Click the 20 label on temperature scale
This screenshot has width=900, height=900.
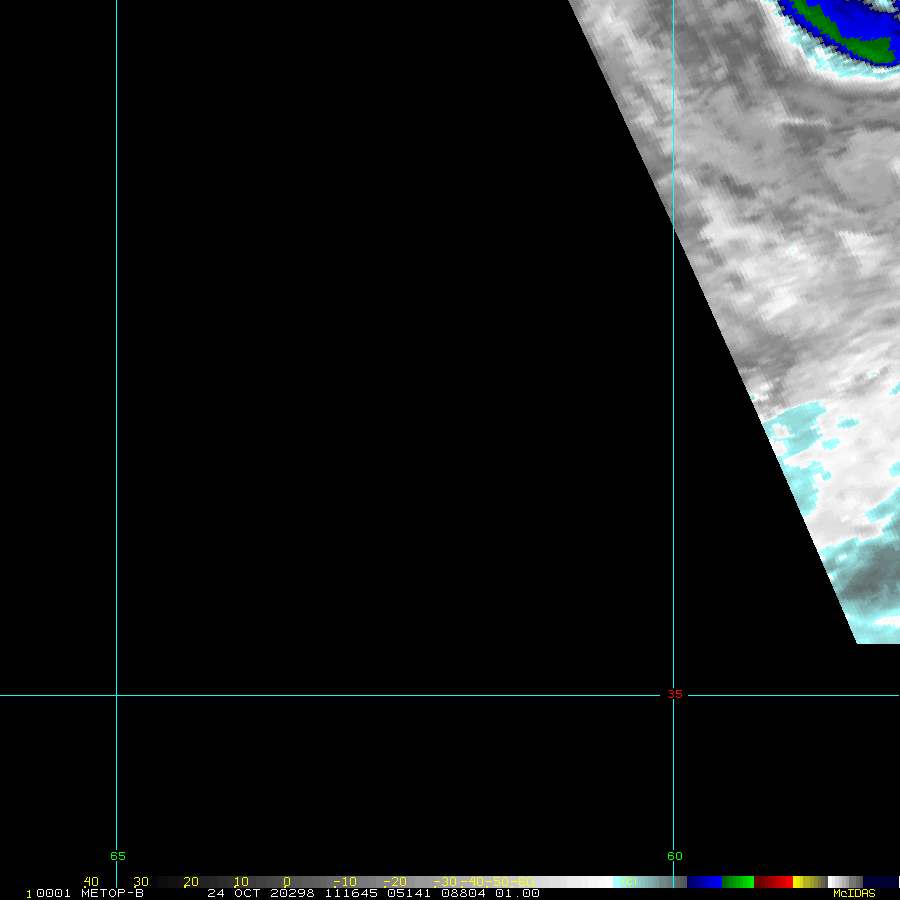tap(191, 882)
